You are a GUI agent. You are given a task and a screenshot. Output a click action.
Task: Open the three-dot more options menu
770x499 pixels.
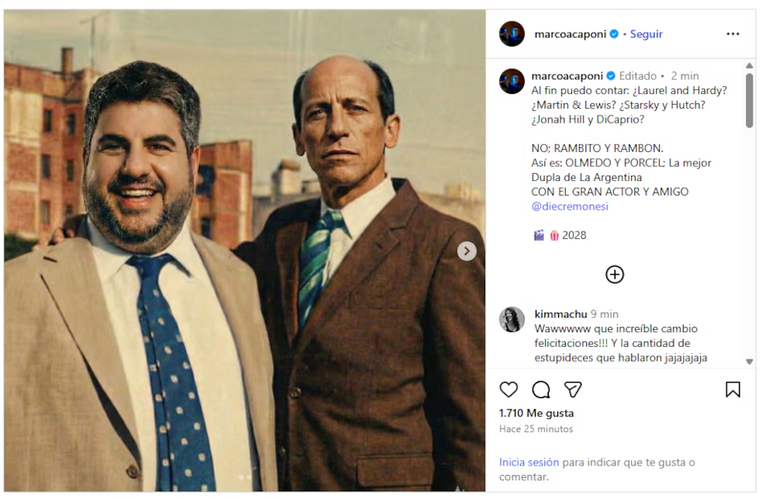coord(733,34)
